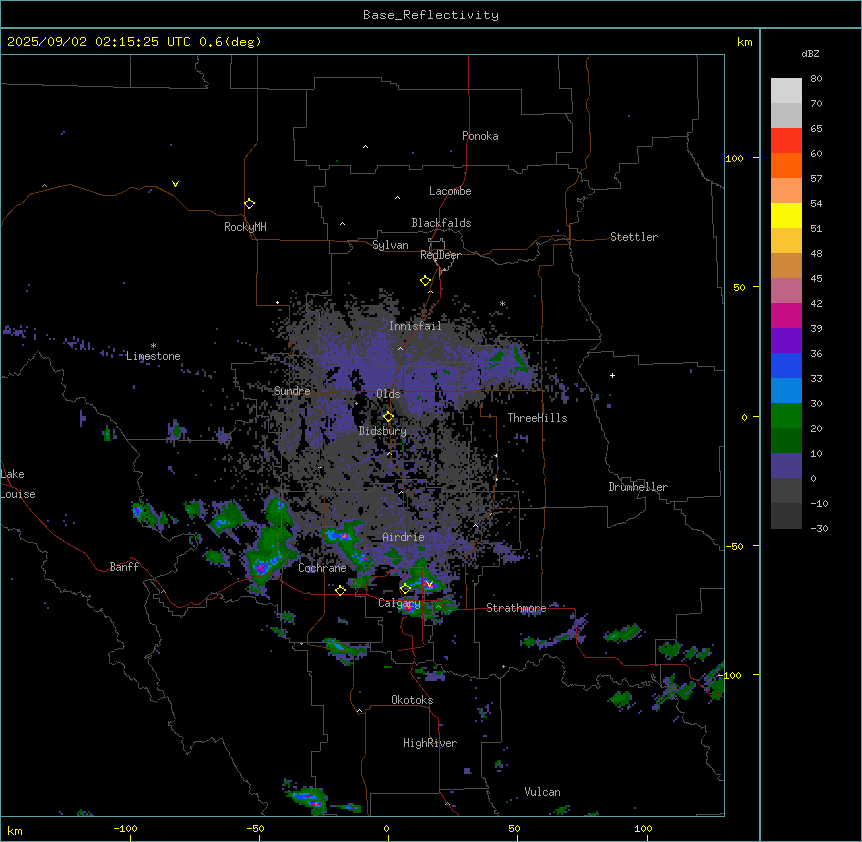Click the yellow diamond marker between Olds and Didsbury
The height and width of the screenshot is (842, 862).
click(x=388, y=417)
